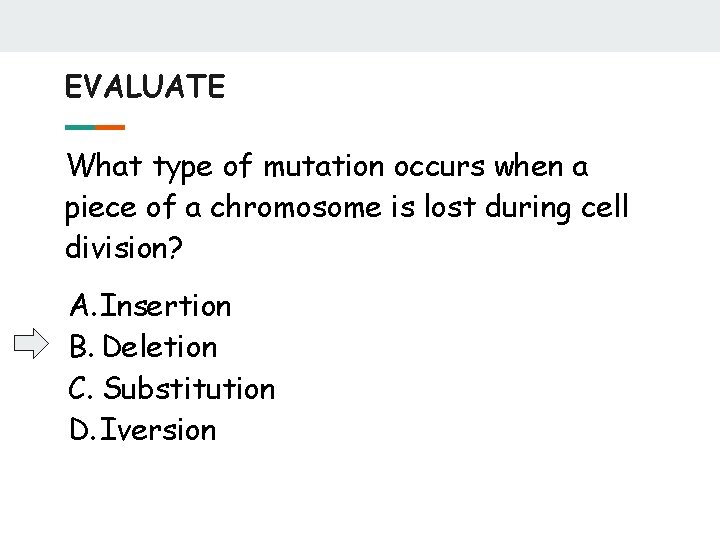Screen dimensions: 720x540
Task: Click the letter "D." option label
Action: click(83, 430)
